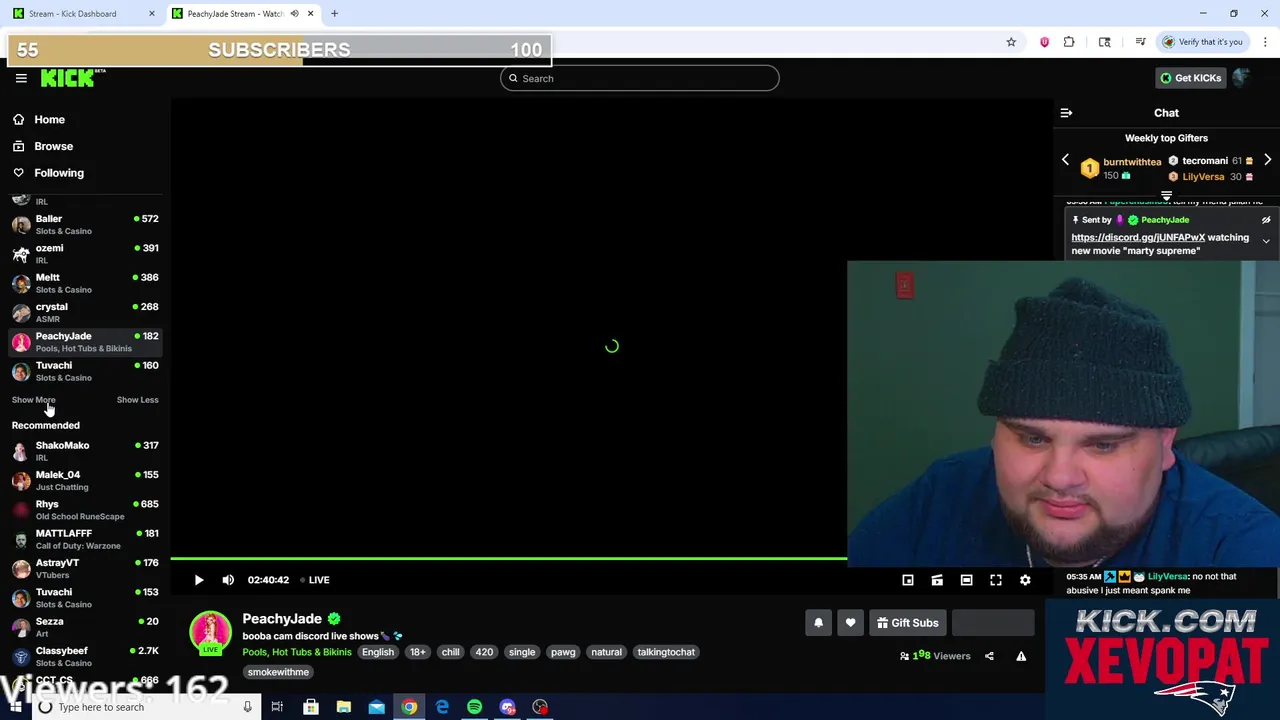Click Show Less under following
1280x720 pixels.
point(137,400)
